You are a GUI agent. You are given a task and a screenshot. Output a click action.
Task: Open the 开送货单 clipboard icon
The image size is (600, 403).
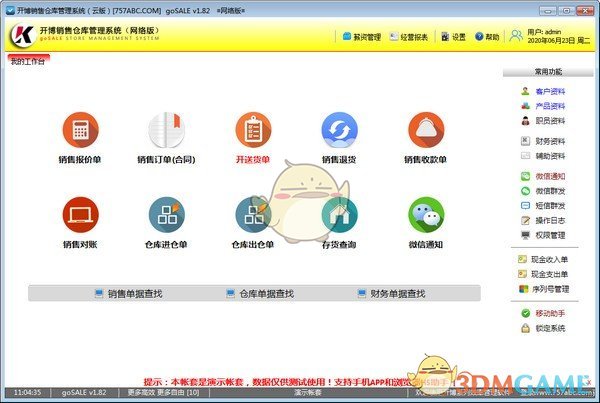pyautogui.click(x=253, y=130)
